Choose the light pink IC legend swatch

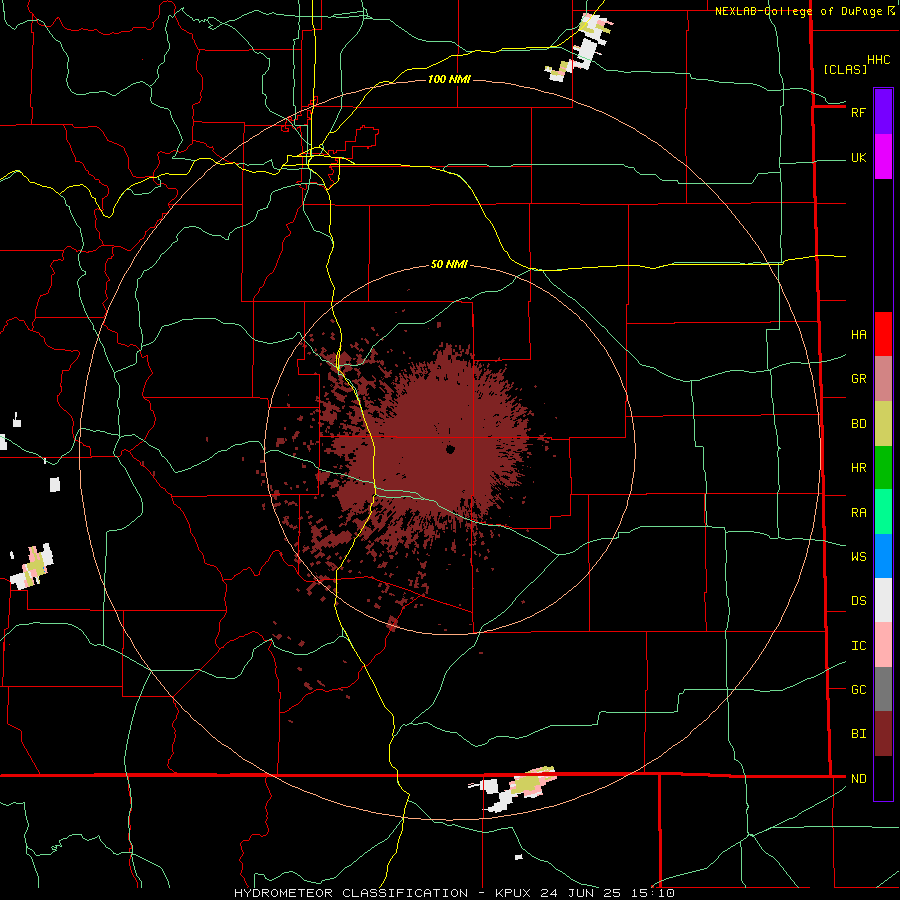pos(883,645)
